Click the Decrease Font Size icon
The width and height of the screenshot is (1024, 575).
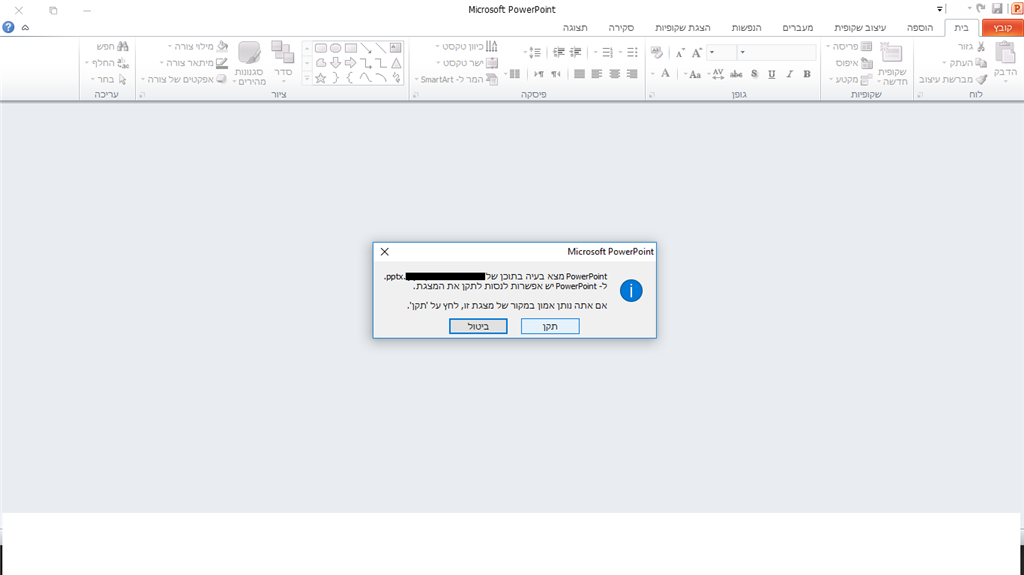680,52
